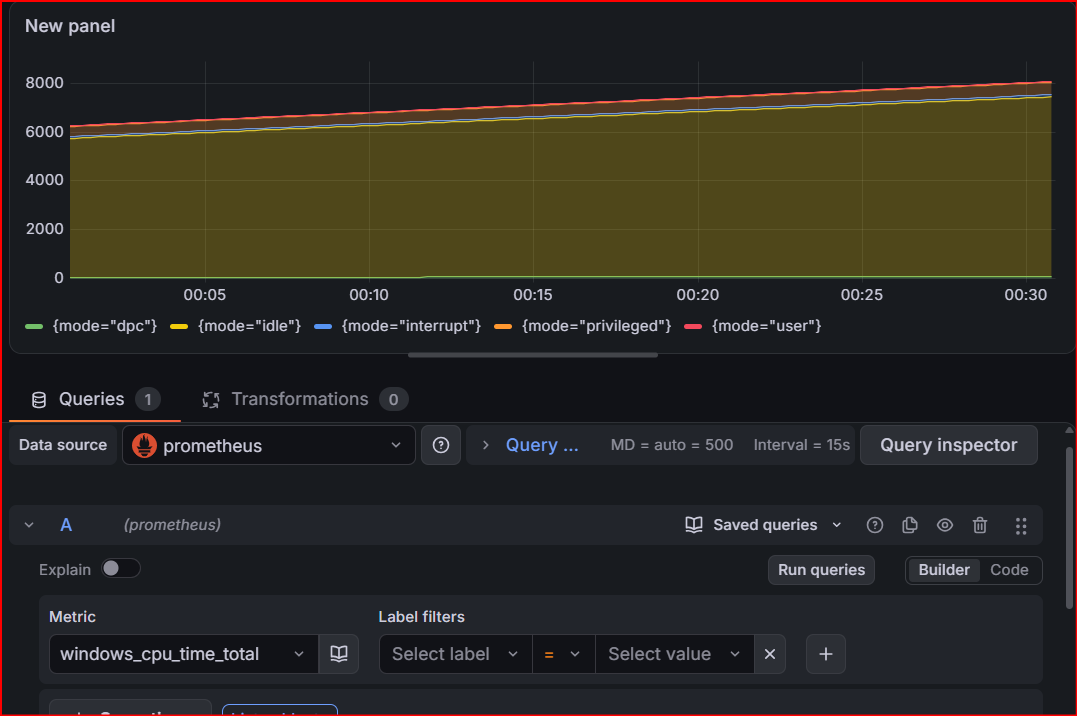Open metrics browser book icon
Viewport: 1077px width, 716px height.
339,654
